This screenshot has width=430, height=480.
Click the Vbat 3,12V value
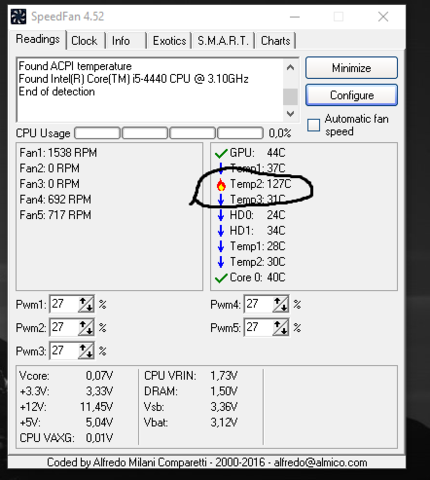(224, 423)
